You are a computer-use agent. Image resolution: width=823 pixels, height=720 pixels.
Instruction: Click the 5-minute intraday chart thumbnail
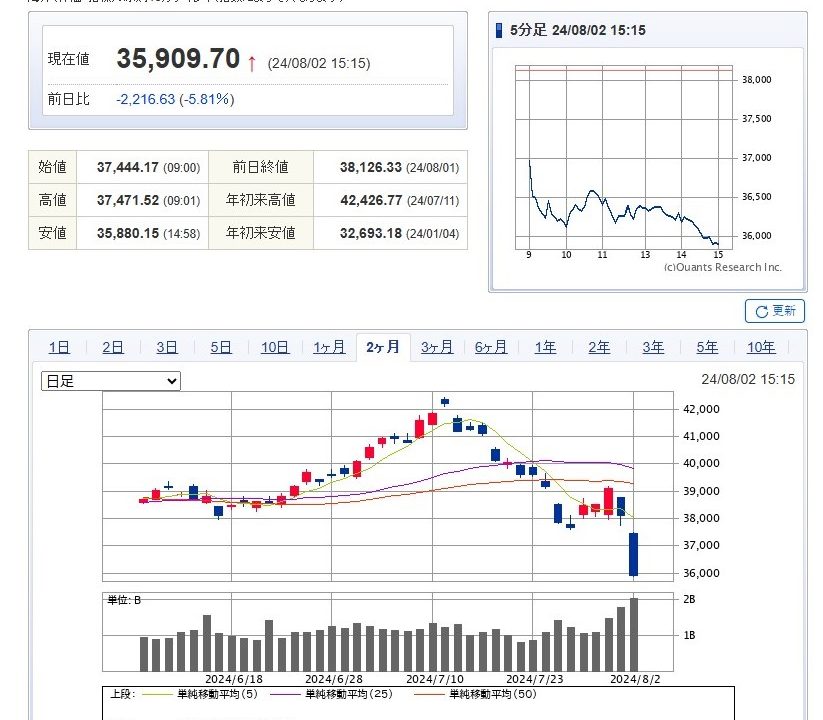(620, 160)
